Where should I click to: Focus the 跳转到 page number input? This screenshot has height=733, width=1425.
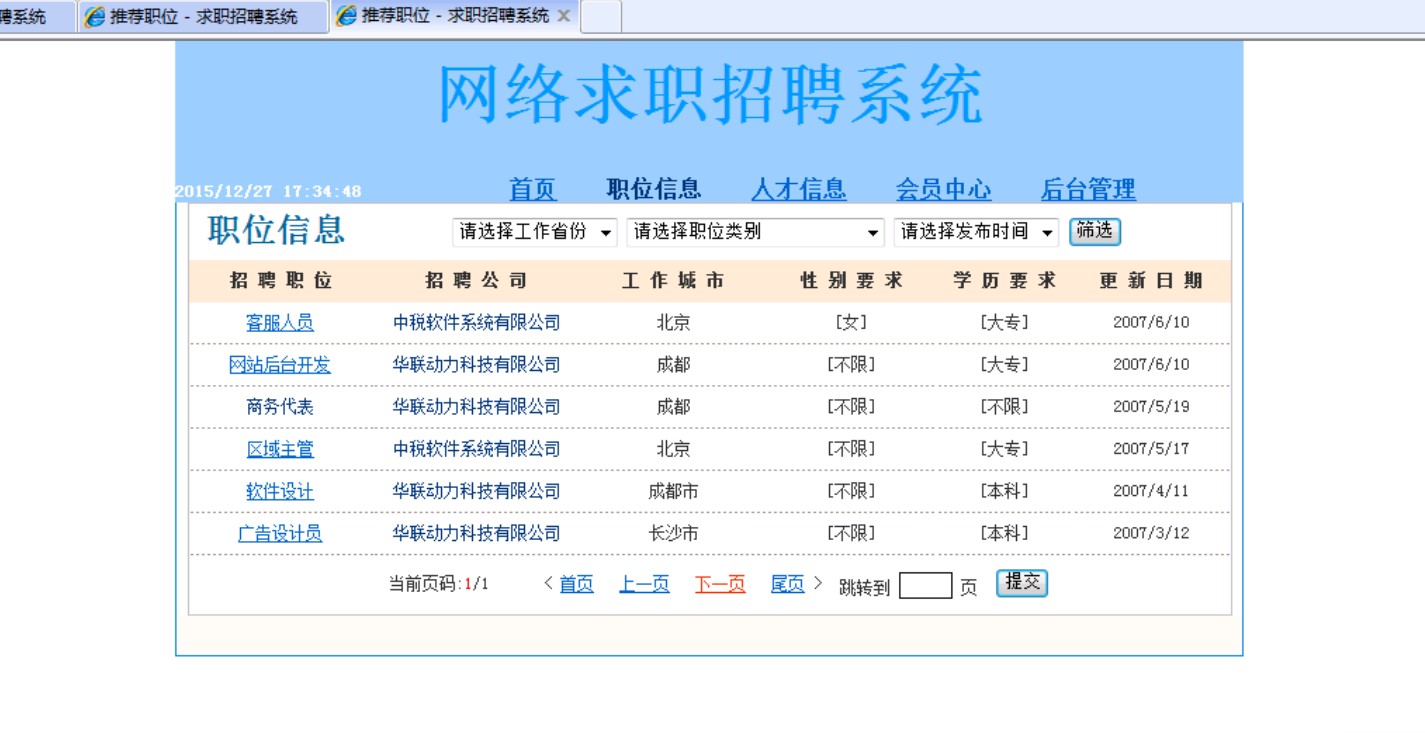tap(925, 586)
